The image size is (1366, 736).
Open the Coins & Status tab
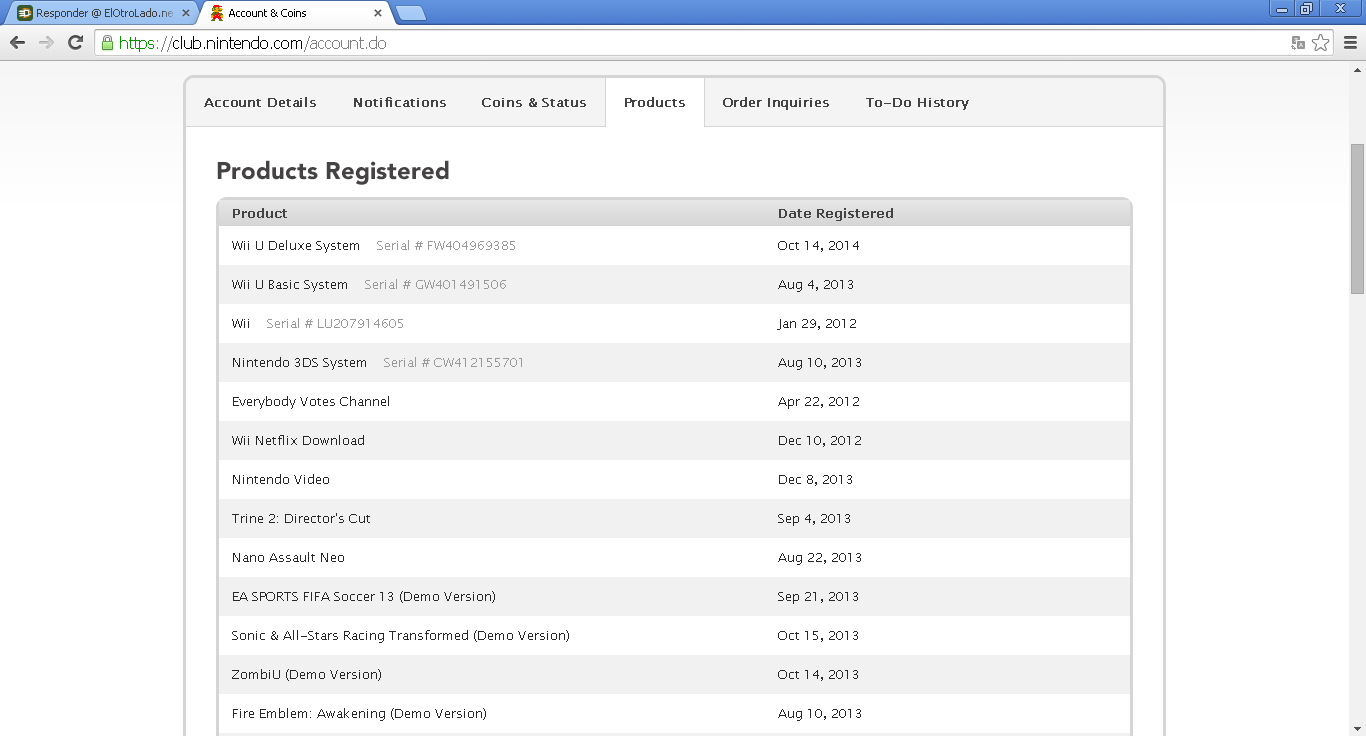[x=534, y=102]
